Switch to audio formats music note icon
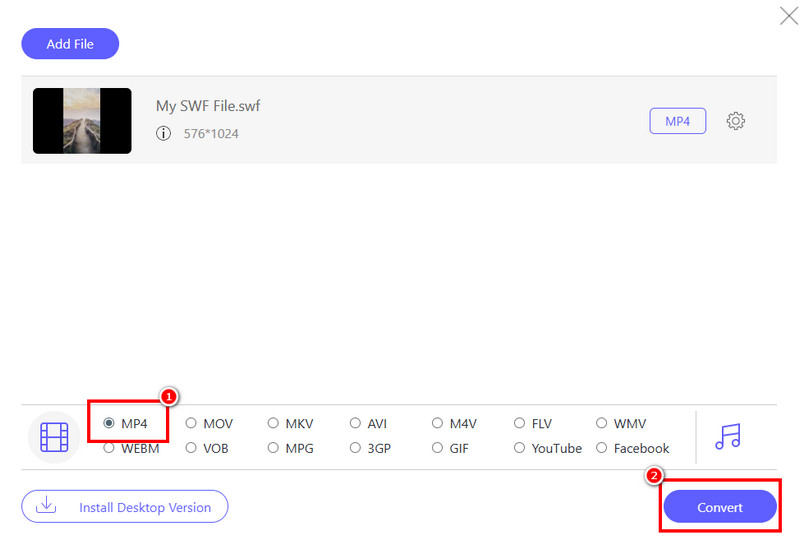 [x=727, y=436]
